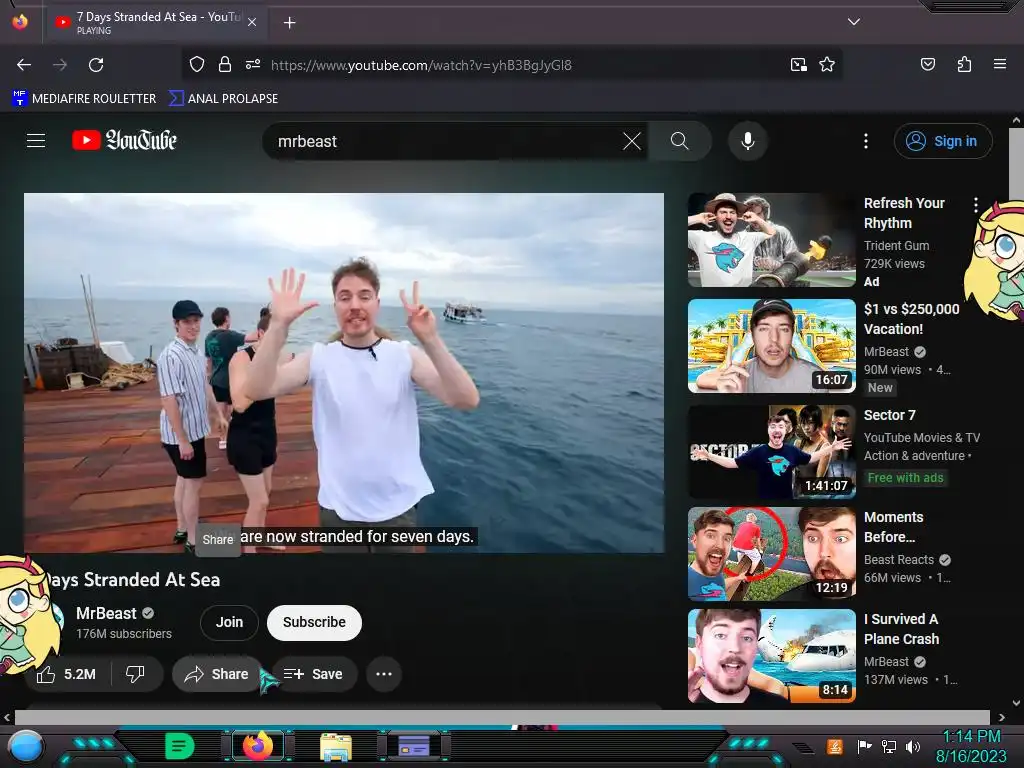
Task: Click the Share button below the video
Action: [217, 674]
